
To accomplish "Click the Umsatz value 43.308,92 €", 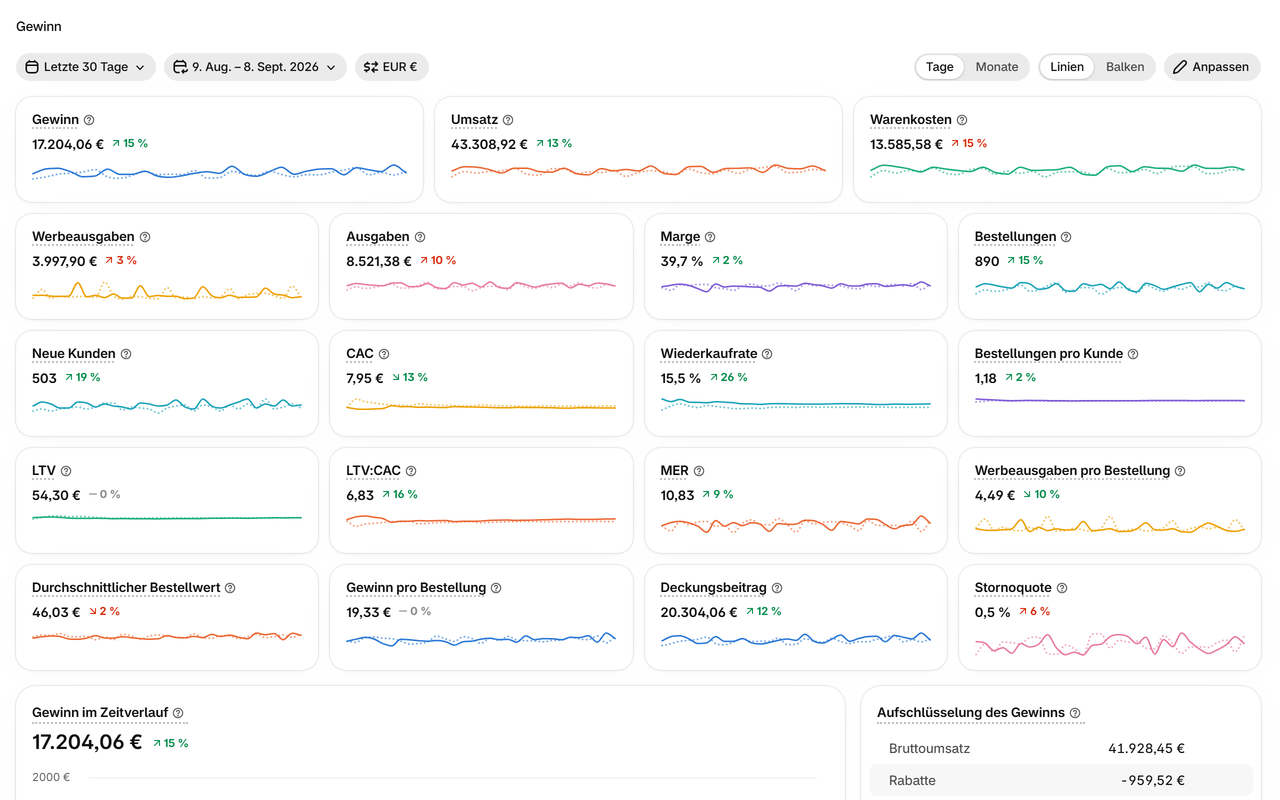I will (489, 144).
